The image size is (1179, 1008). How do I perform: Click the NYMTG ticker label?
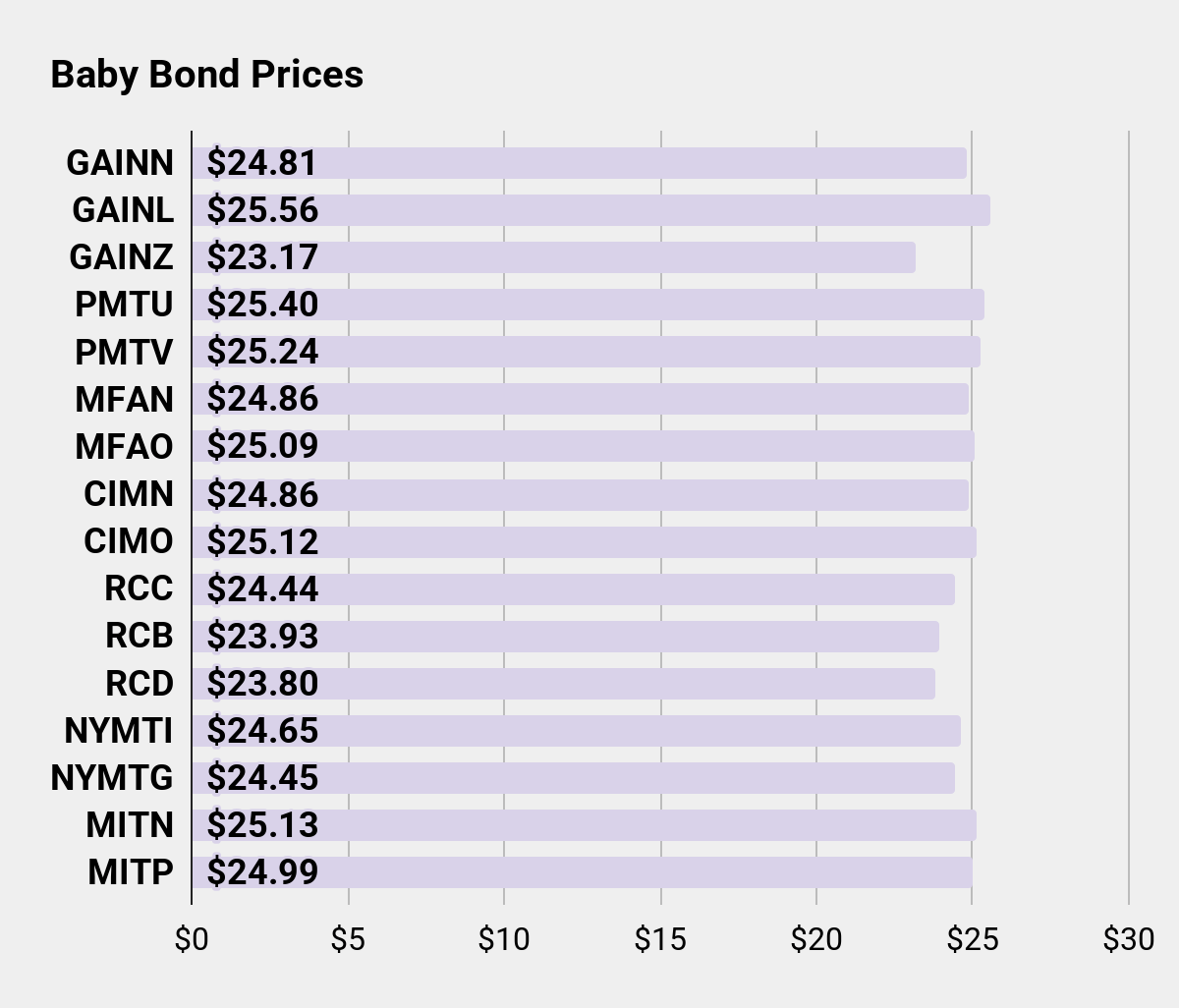(112, 778)
